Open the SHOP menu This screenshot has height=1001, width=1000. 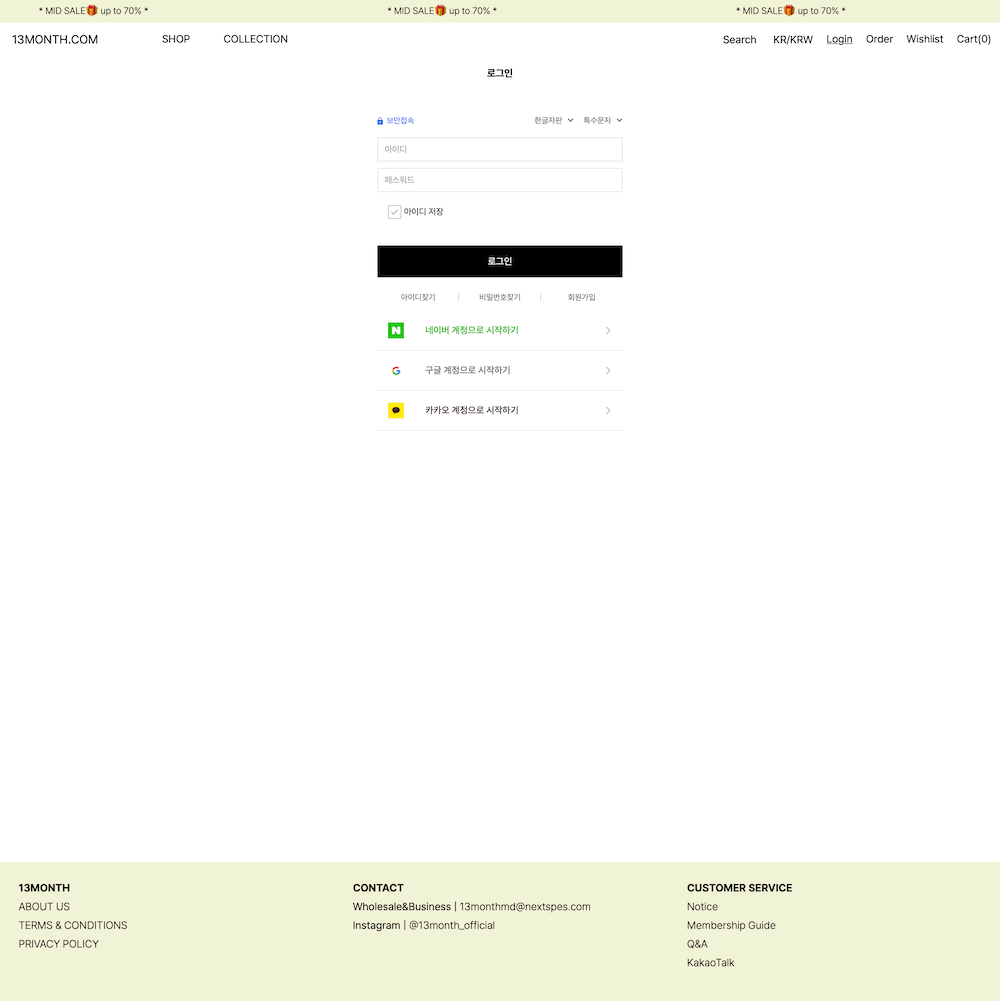pyautogui.click(x=176, y=39)
